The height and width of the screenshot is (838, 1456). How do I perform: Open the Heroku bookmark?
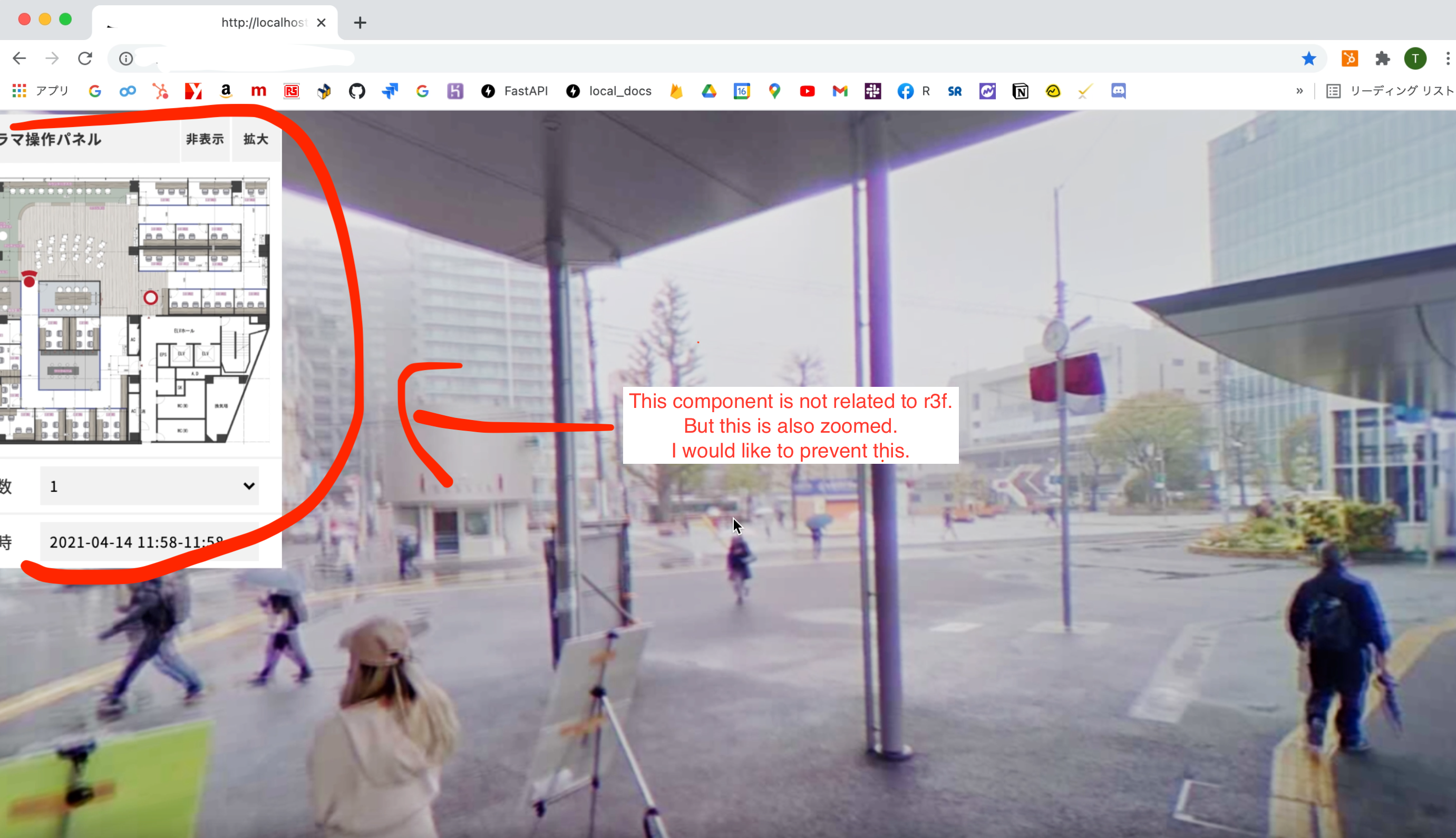click(x=455, y=91)
